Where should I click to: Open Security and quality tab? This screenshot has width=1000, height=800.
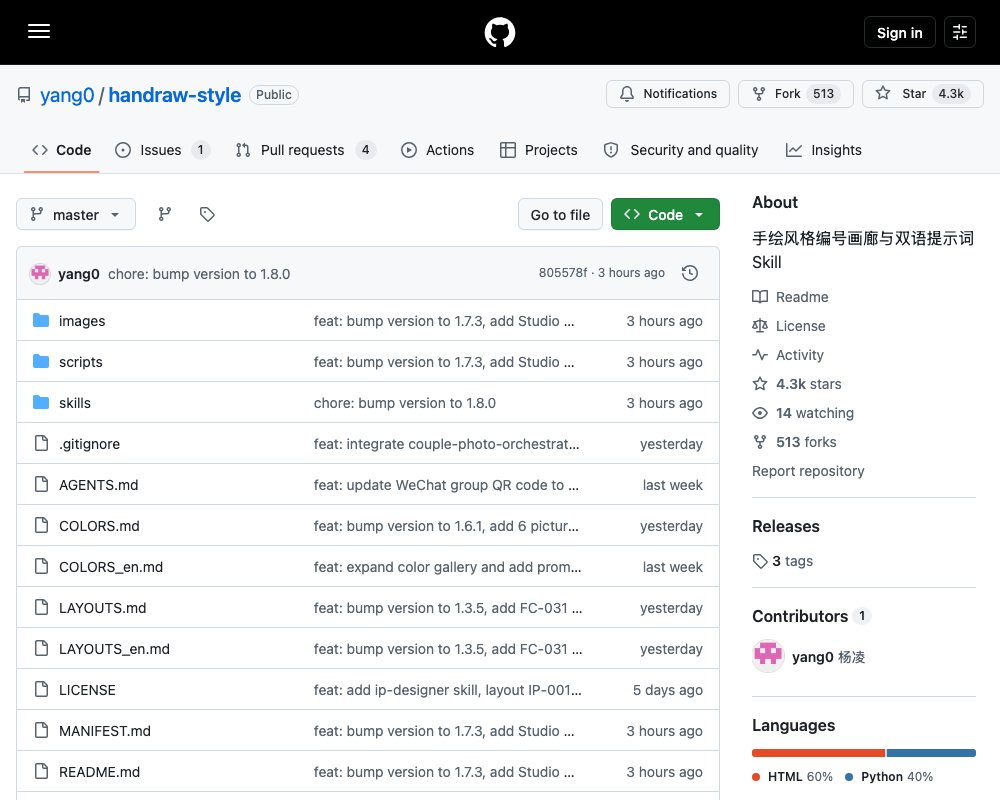point(681,150)
